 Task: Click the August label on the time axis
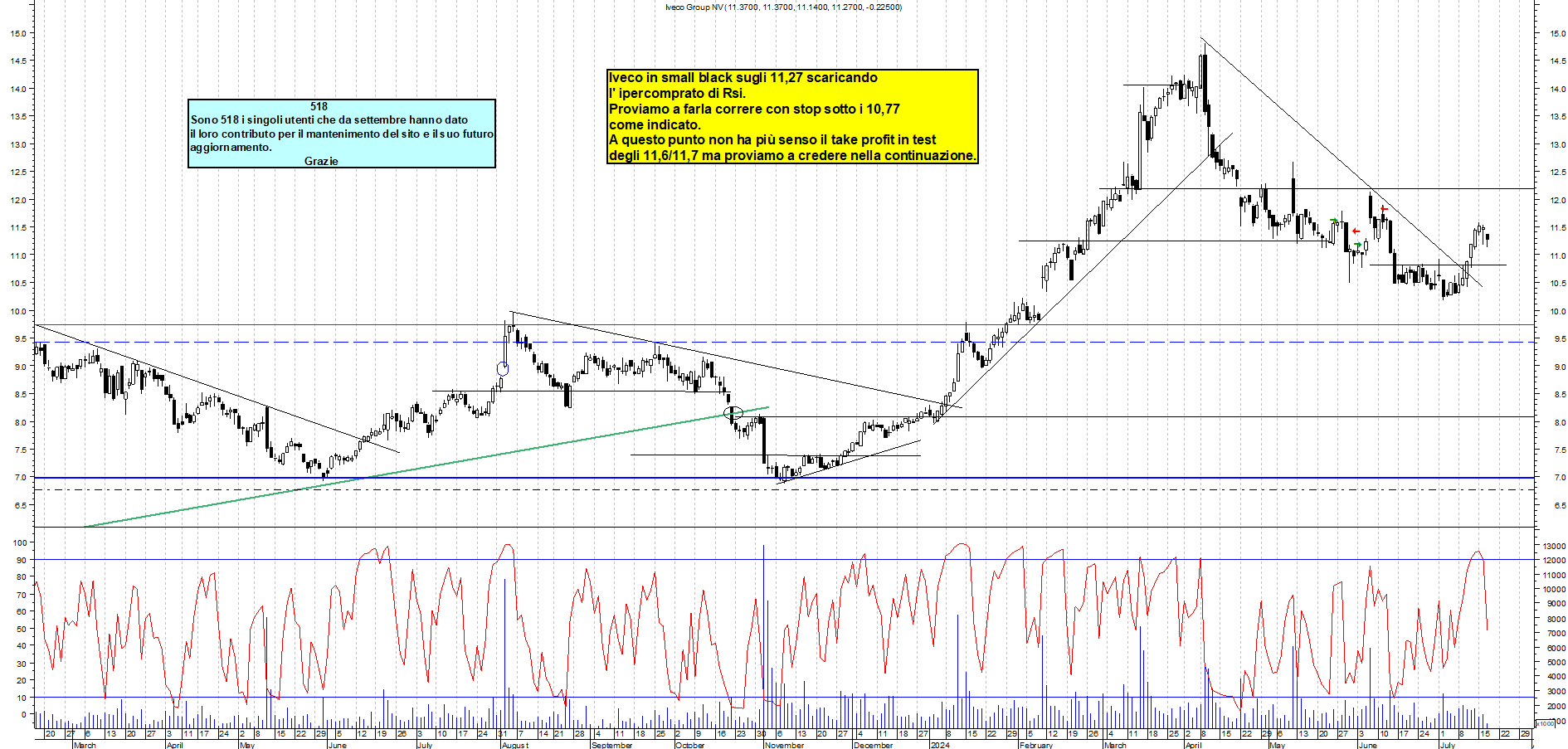pyautogui.click(x=514, y=745)
